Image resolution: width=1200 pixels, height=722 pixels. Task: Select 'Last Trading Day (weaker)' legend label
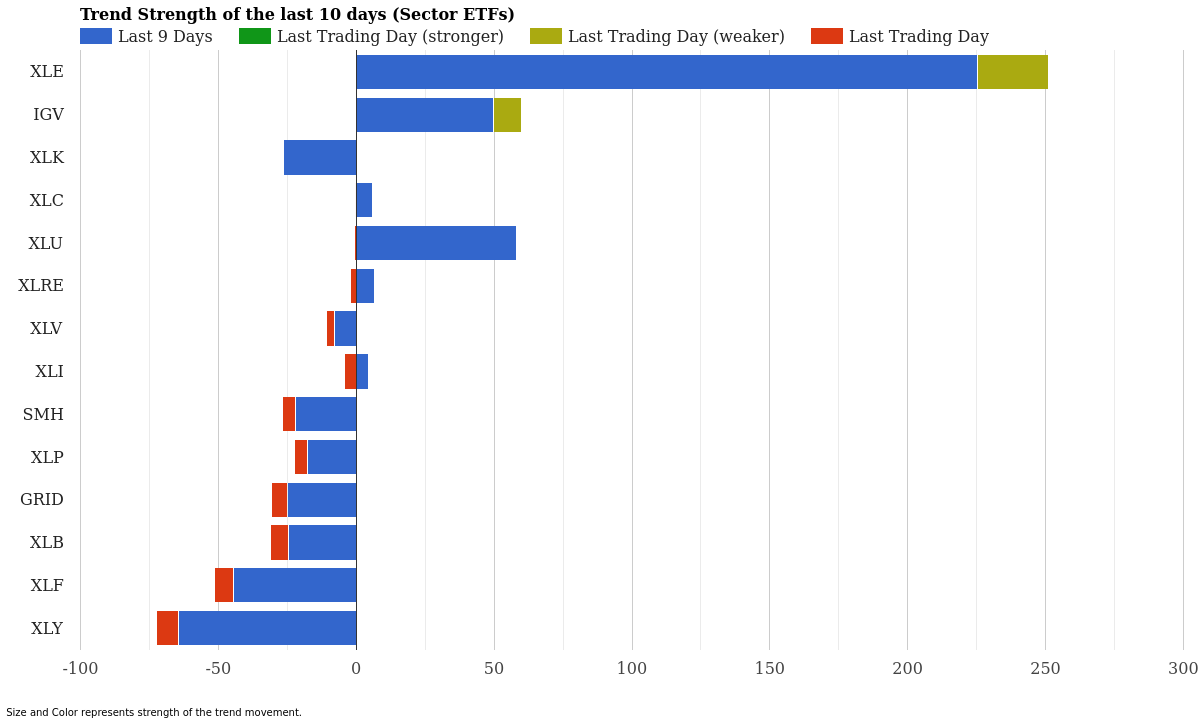click(676, 37)
